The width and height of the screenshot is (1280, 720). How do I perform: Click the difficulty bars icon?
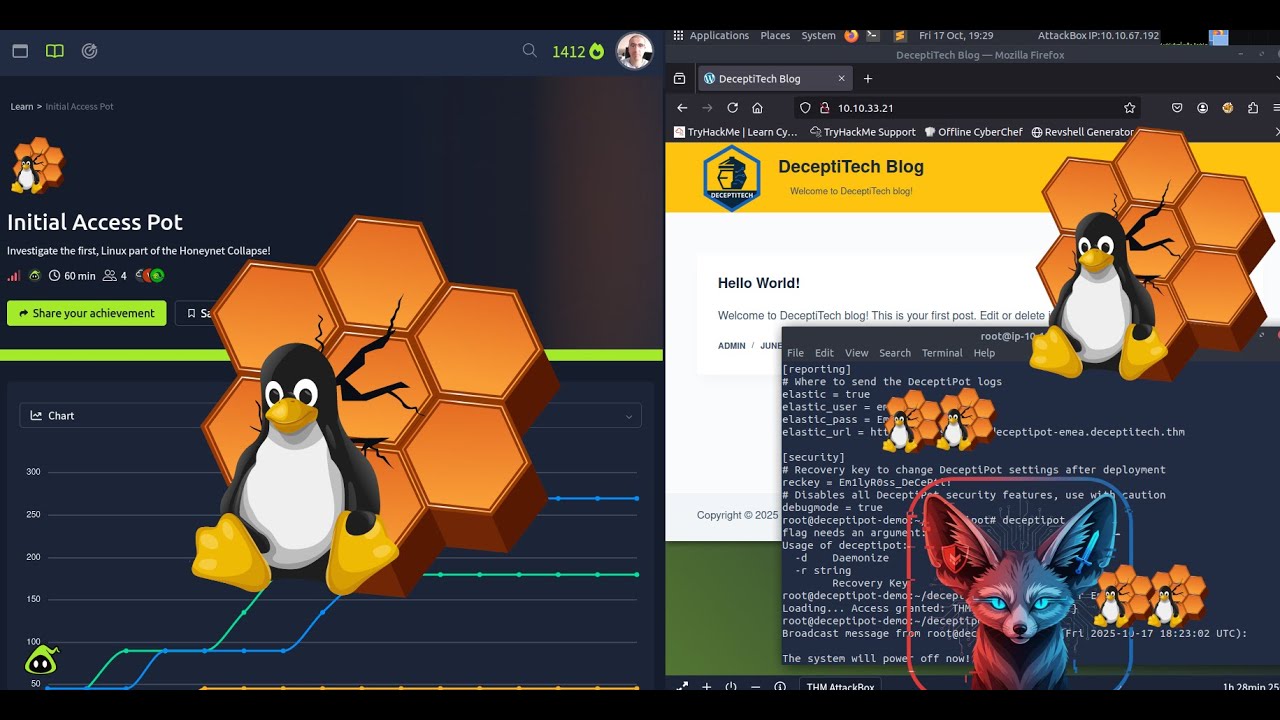[14, 276]
